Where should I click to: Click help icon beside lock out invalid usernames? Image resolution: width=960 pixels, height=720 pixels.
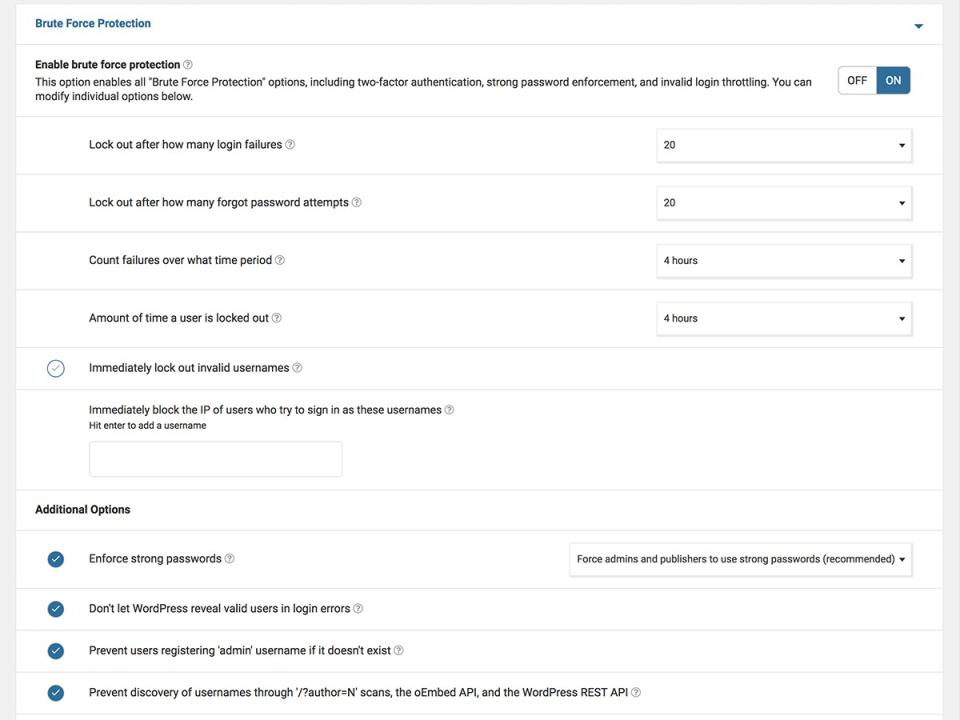click(297, 368)
